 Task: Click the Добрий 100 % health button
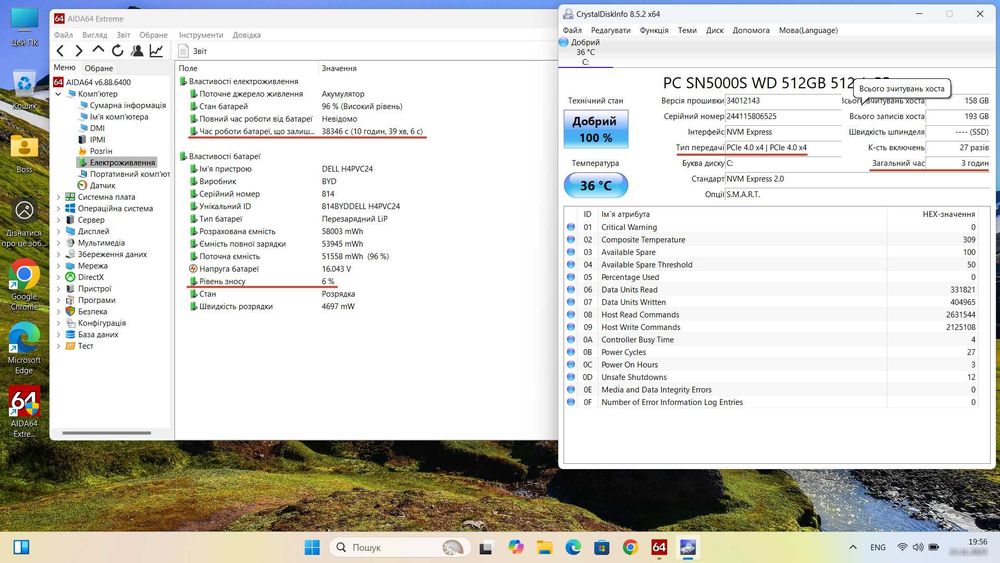click(x=596, y=129)
